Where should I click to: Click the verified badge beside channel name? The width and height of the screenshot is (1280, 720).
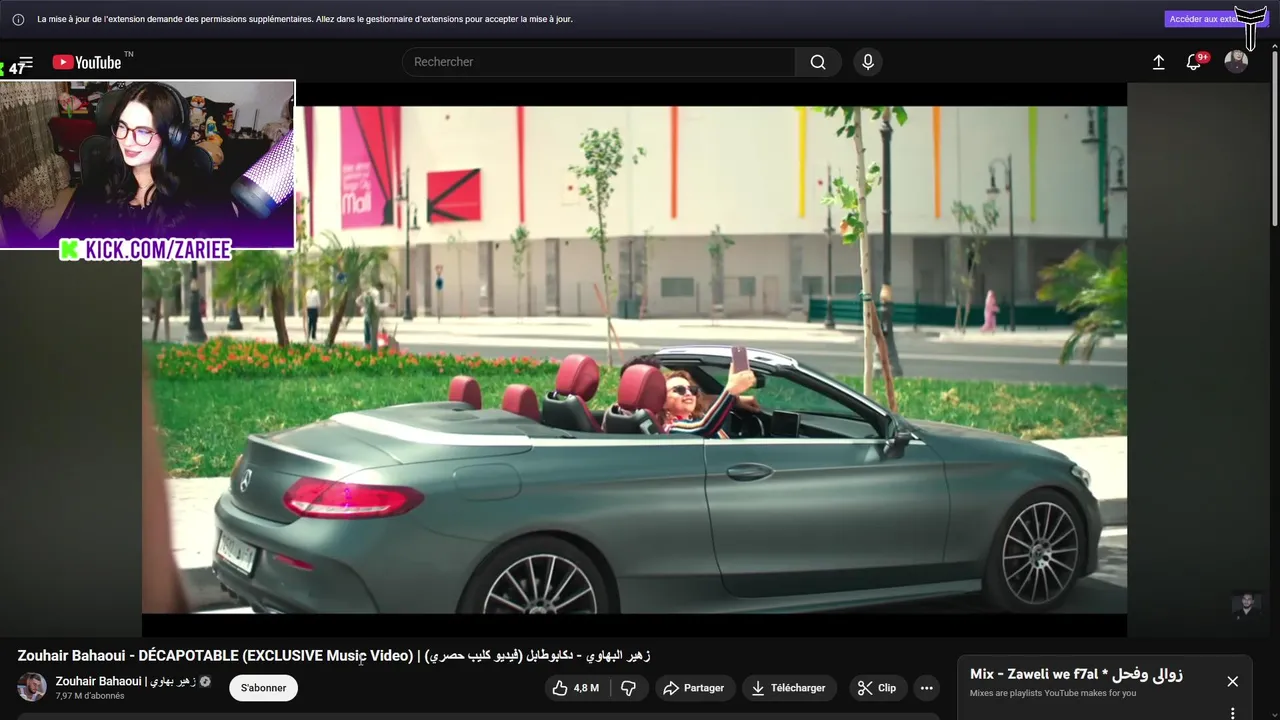[x=206, y=682]
